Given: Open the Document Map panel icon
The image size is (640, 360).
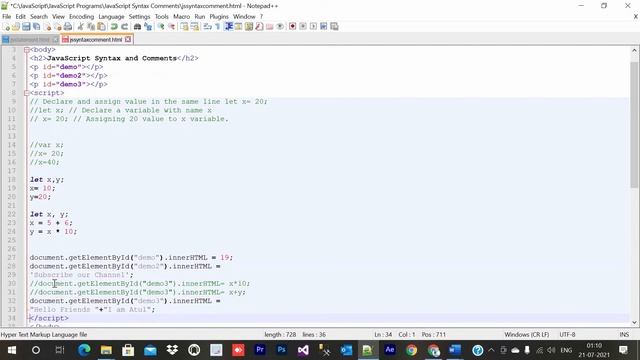Looking at the screenshot, I should [x=249, y=27].
